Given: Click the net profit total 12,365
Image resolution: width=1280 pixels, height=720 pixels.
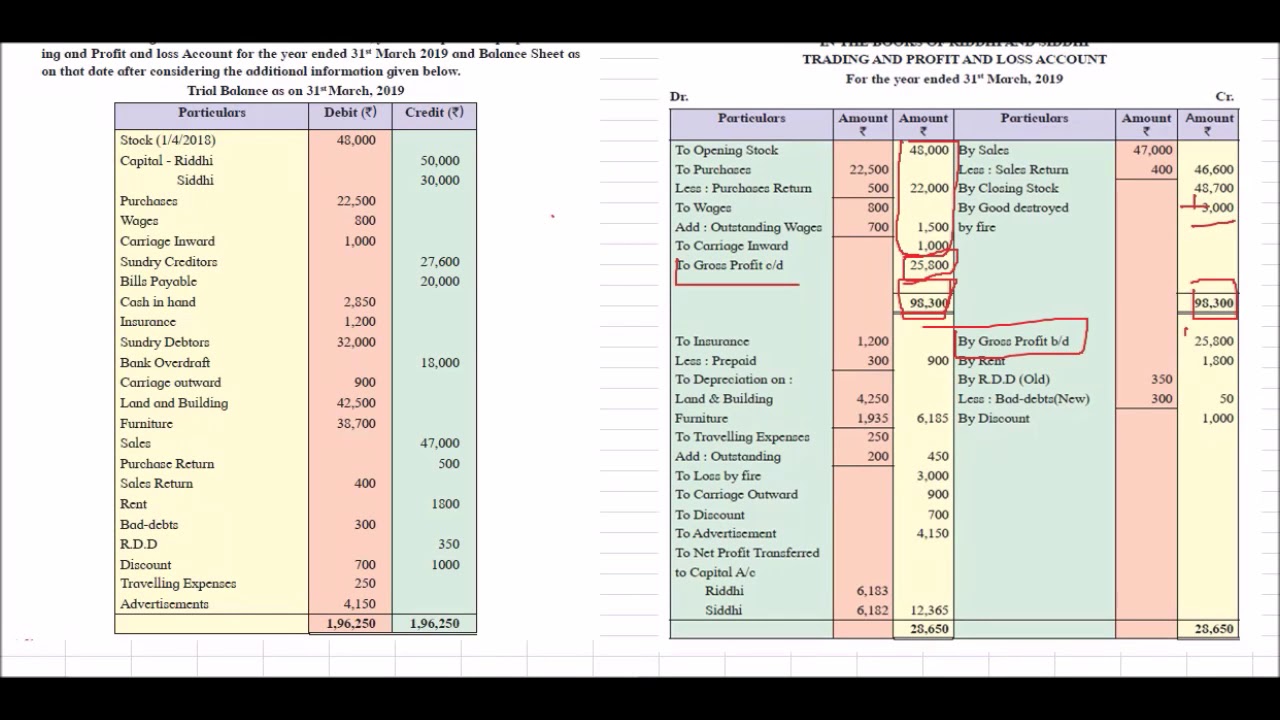Looking at the screenshot, I should coord(930,610).
